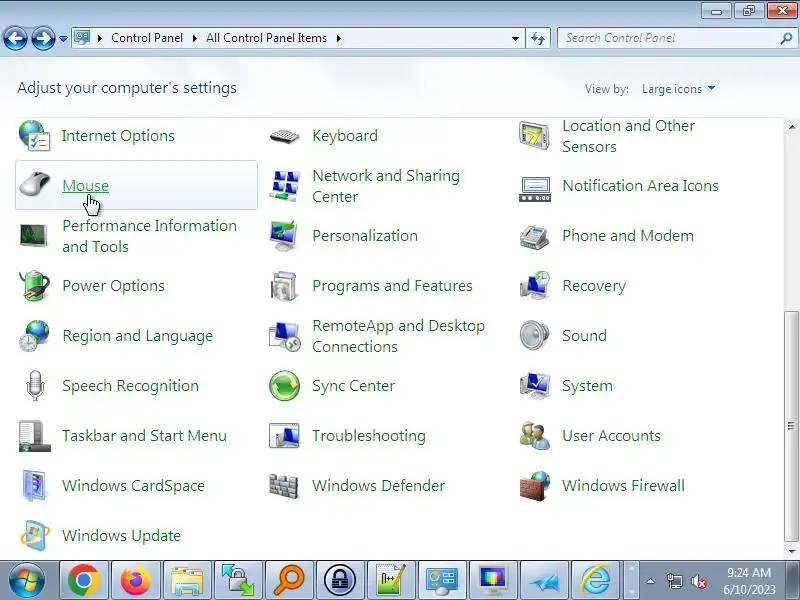
Task: Open the Region and Language globe icon
Action: pyautogui.click(x=34, y=336)
